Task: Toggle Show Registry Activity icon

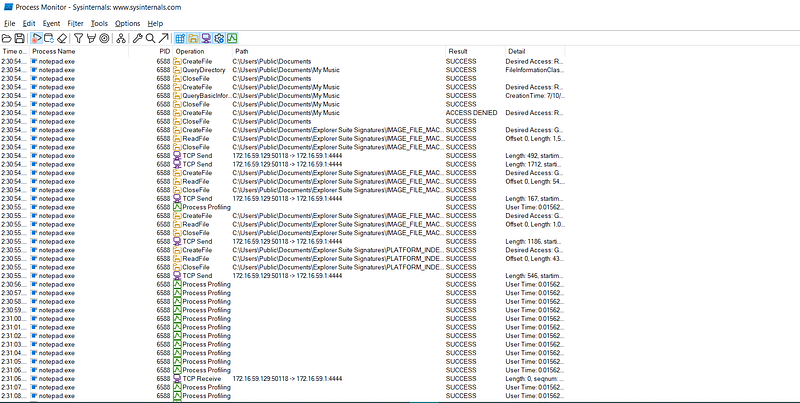Action: [180, 38]
